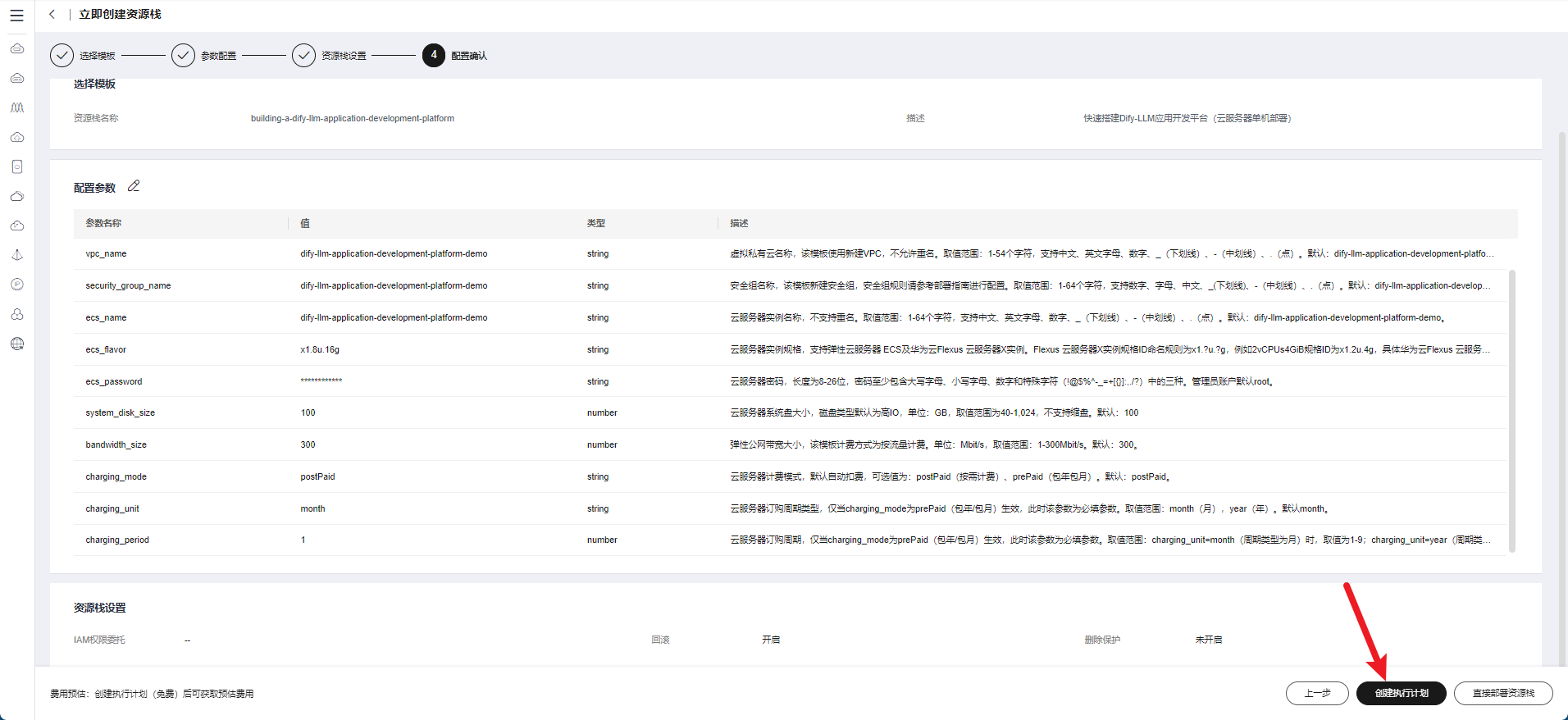Click the ecs_name parameter name
Viewport: 1568px width, 720px height.
pos(106,318)
